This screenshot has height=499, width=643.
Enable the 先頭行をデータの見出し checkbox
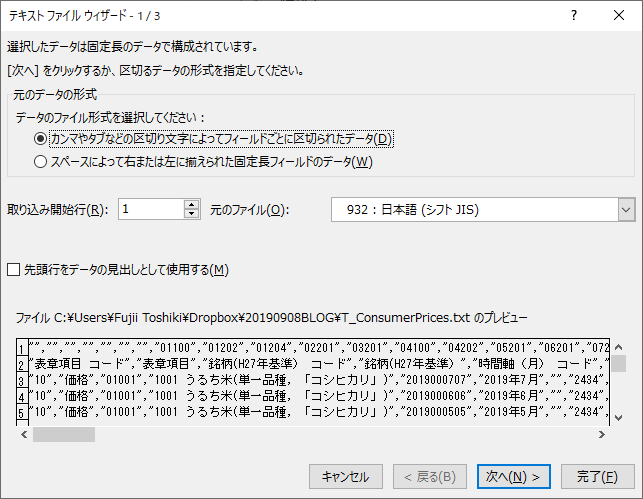pyautogui.click(x=14, y=269)
